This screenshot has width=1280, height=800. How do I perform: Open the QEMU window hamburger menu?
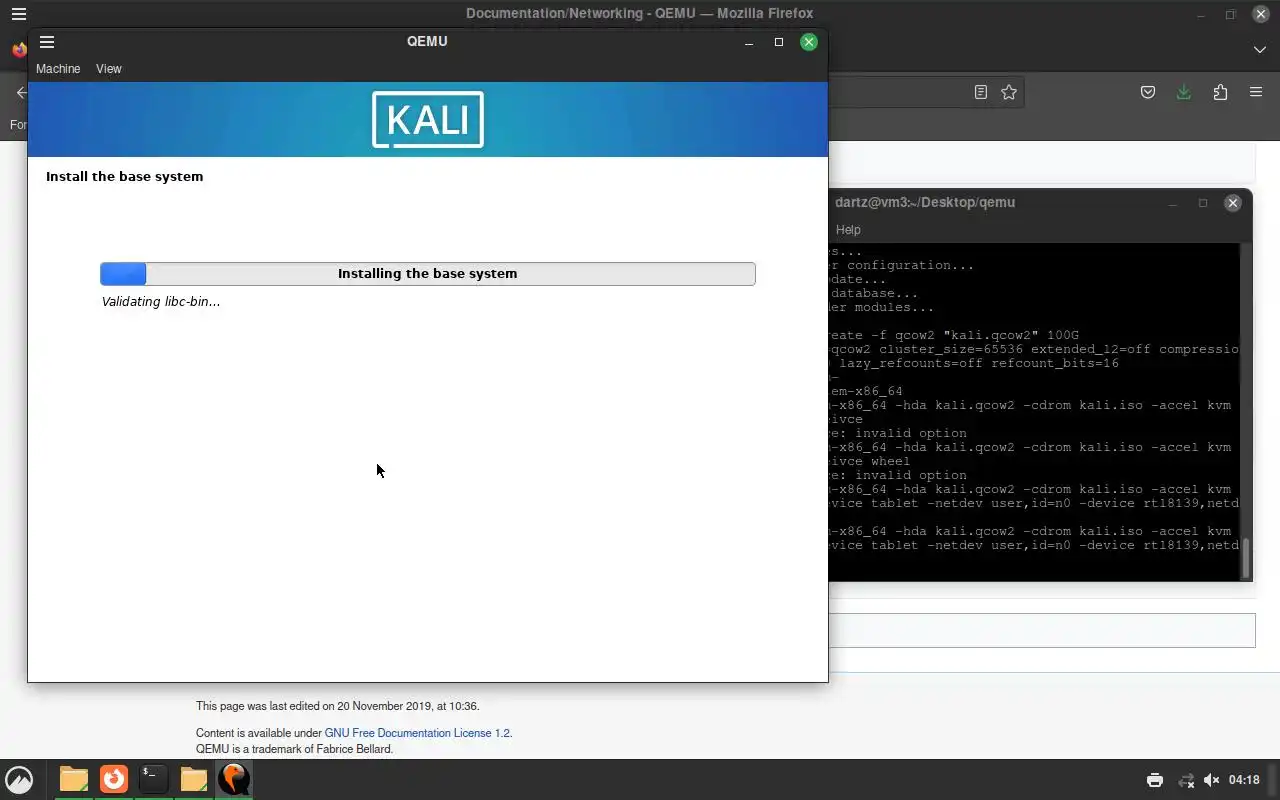tap(47, 42)
